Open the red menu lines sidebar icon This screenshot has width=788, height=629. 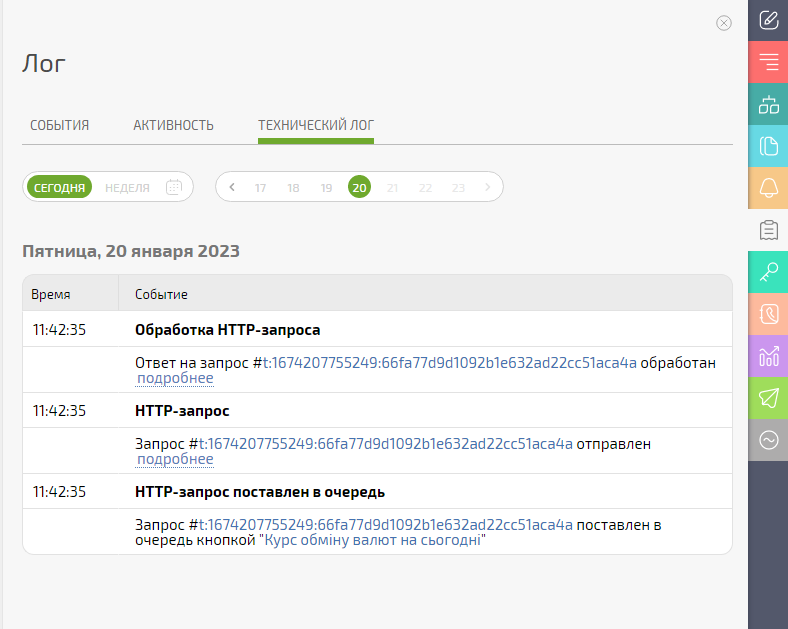768,62
